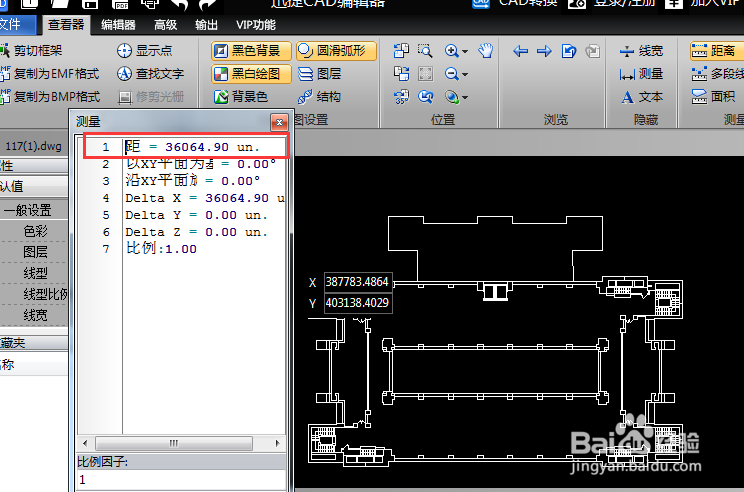This screenshot has width=744, height=492.
Task: Open the zoom in dropdown arrow
Action: pos(465,51)
